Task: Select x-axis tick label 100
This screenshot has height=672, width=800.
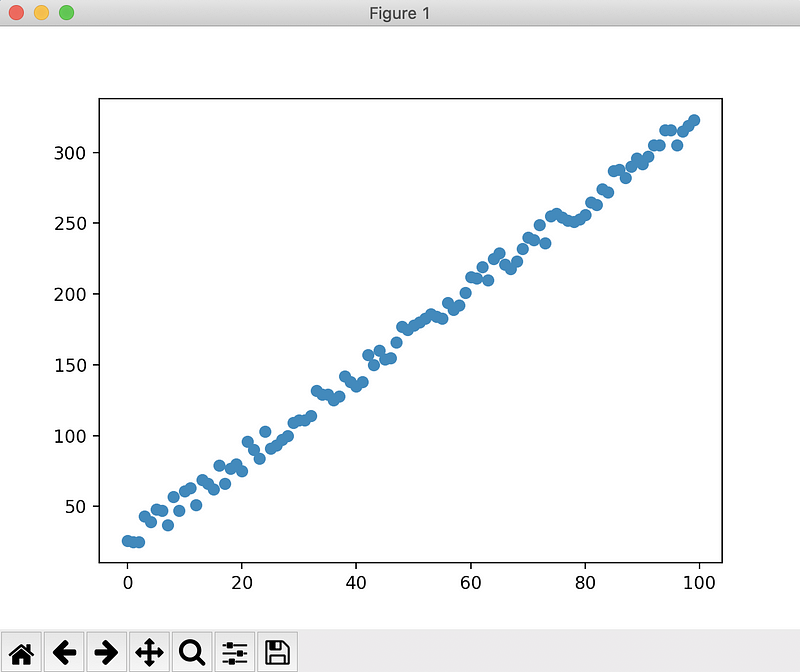Action: click(x=699, y=584)
